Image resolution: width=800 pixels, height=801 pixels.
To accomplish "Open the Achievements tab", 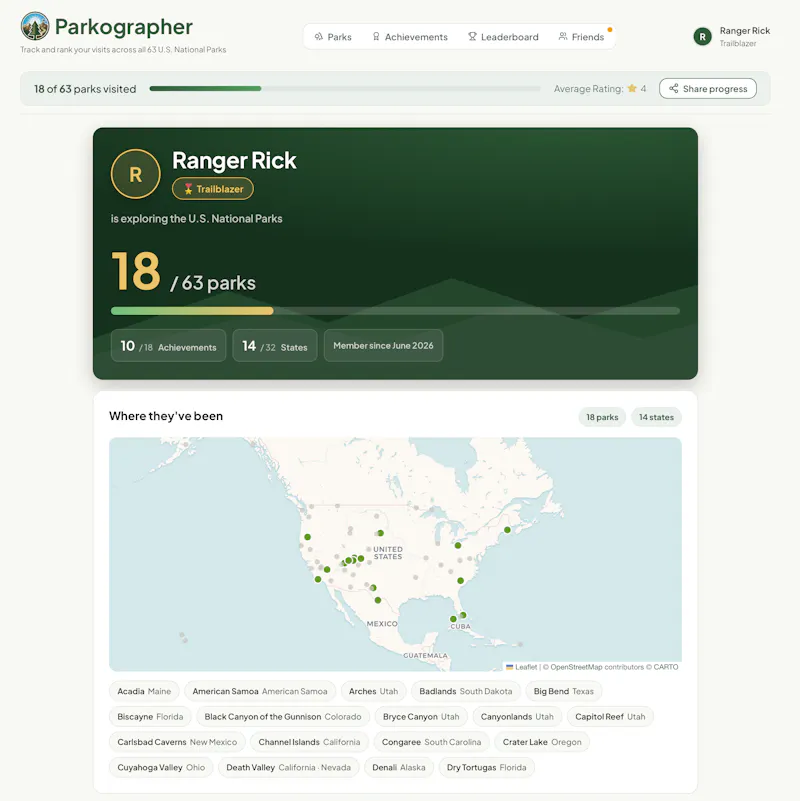I will [410, 37].
